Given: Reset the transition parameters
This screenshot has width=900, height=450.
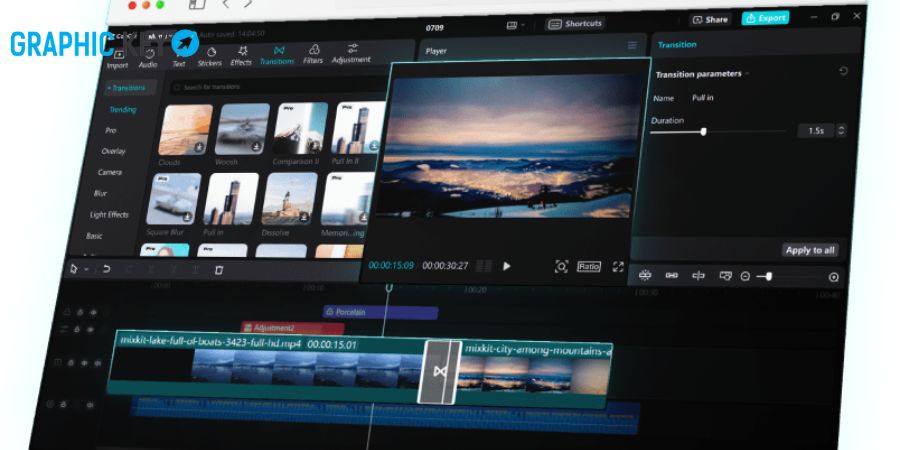Looking at the screenshot, I should [843, 71].
